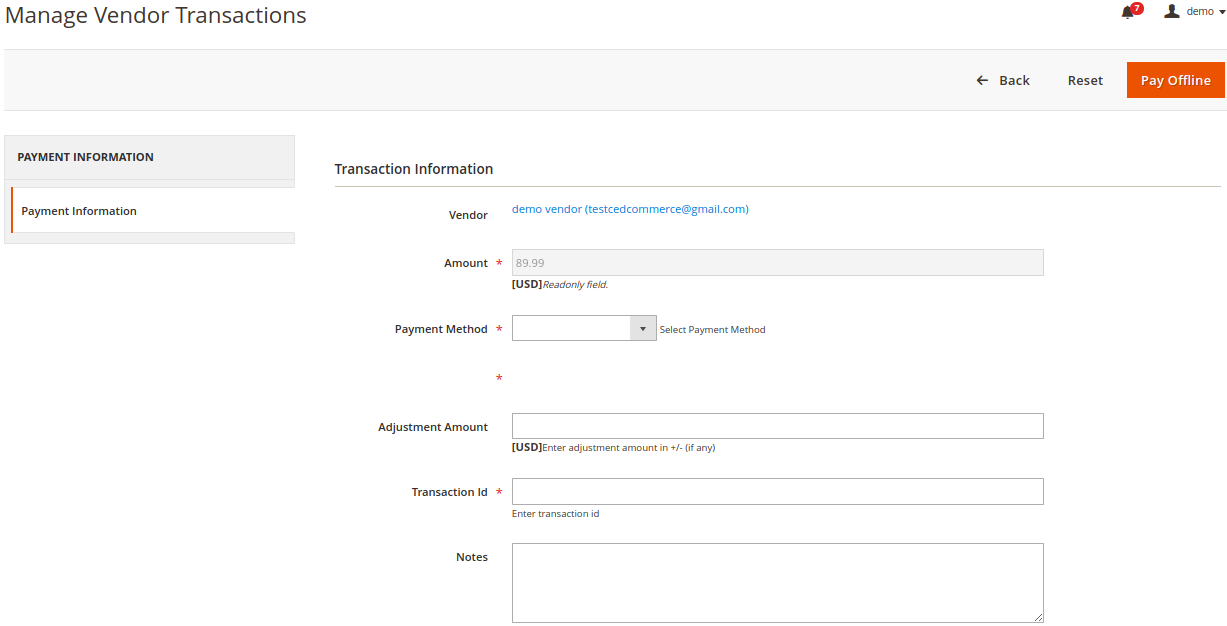The width and height of the screenshot is (1227, 626).
Task: Click the Adjustment Amount label
Action: (433, 427)
